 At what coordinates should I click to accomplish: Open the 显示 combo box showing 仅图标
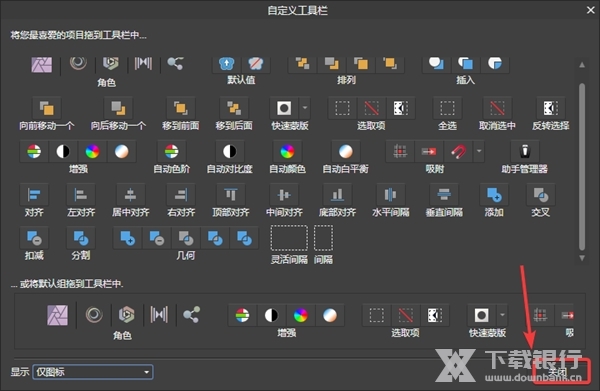click(93, 372)
